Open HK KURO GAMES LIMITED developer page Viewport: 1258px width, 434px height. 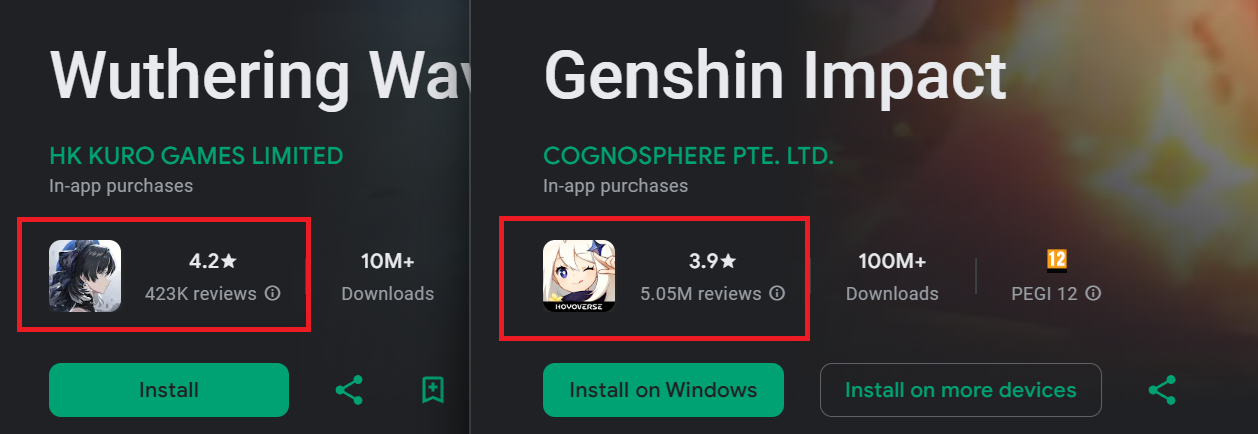[x=196, y=156]
